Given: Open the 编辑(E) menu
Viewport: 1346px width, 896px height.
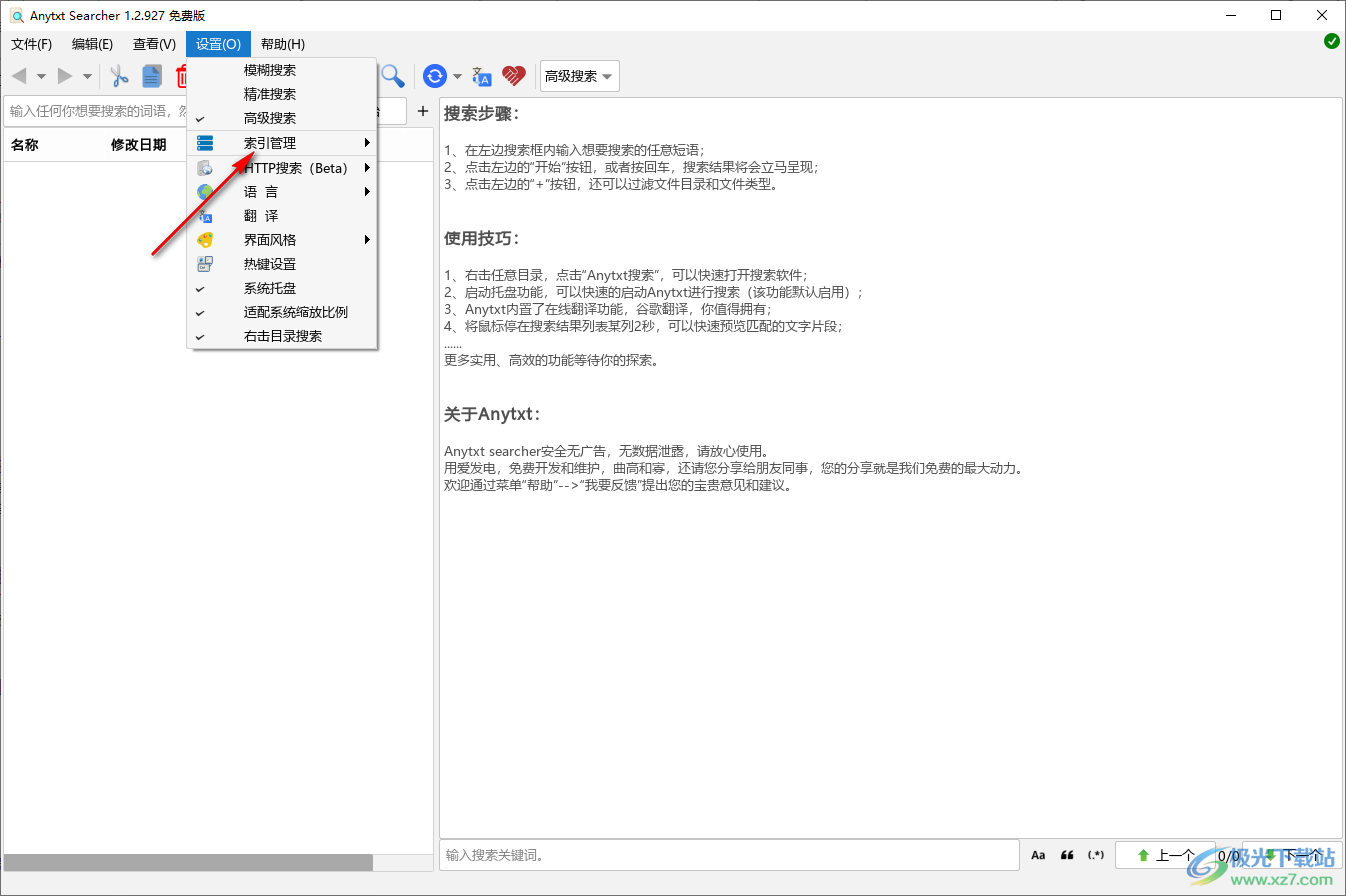Looking at the screenshot, I should pos(92,44).
